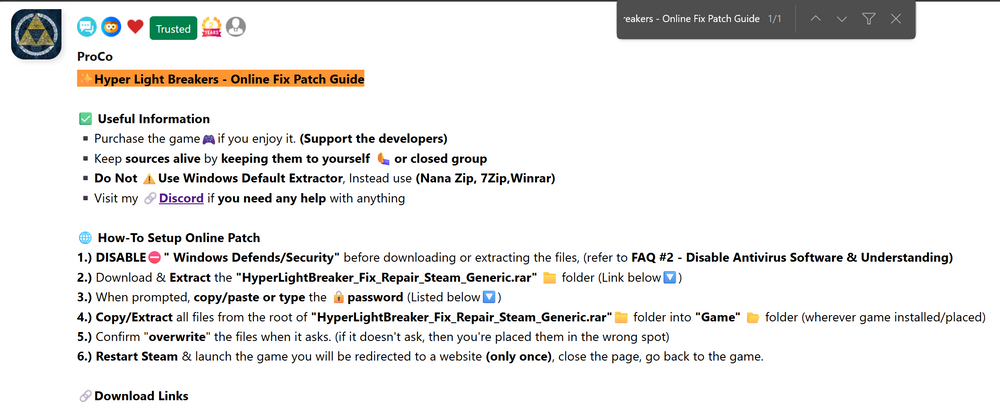Image resolution: width=1000 pixels, height=404 pixels.
Task: Click the ProCo triforce avatar thumbnail
Action: point(36,34)
